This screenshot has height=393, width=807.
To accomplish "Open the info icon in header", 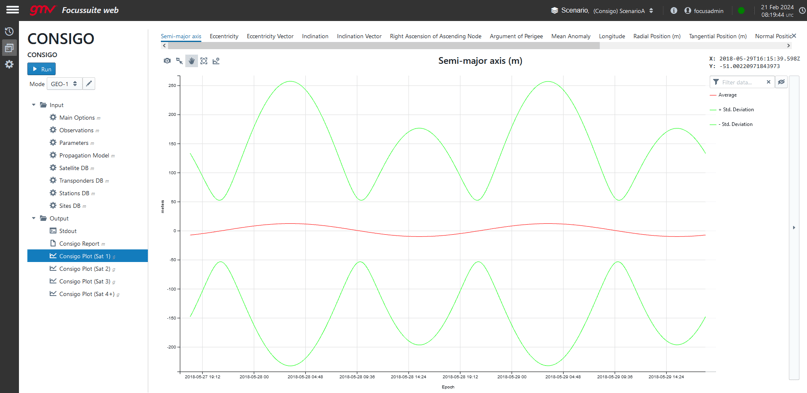I will [x=674, y=10].
